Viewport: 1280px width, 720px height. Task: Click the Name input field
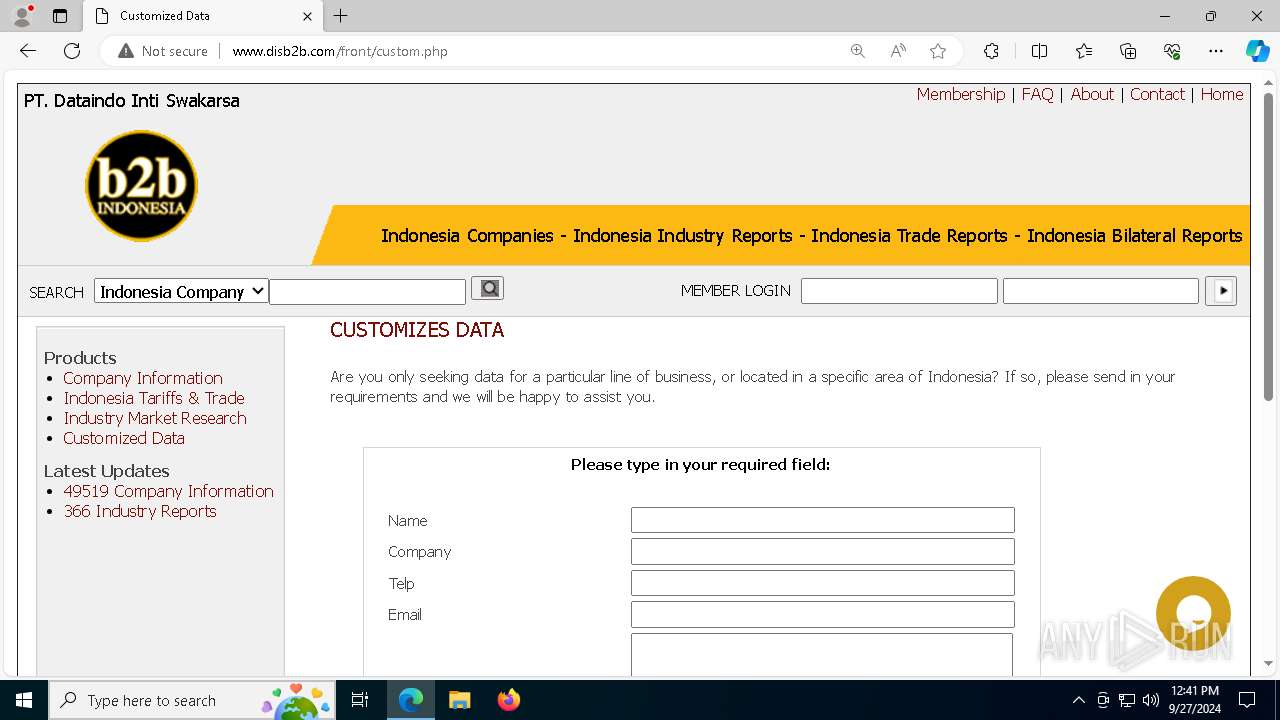pos(823,520)
